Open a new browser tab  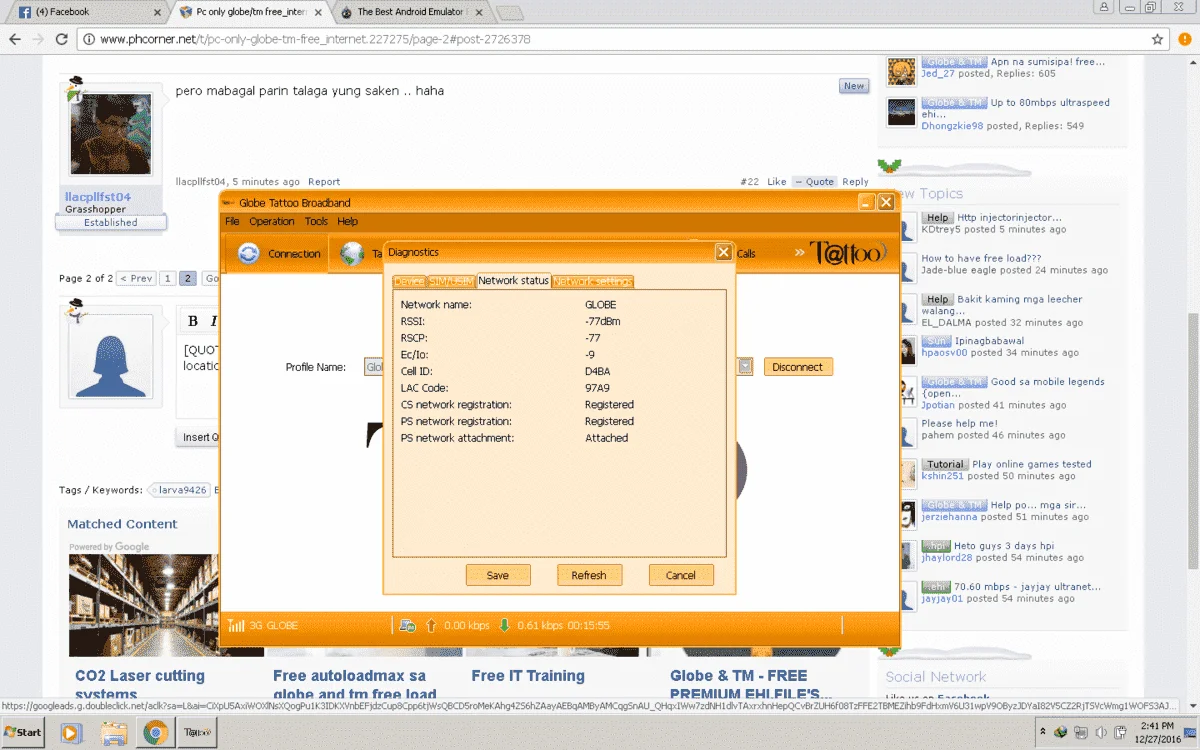click(x=509, y=13)
